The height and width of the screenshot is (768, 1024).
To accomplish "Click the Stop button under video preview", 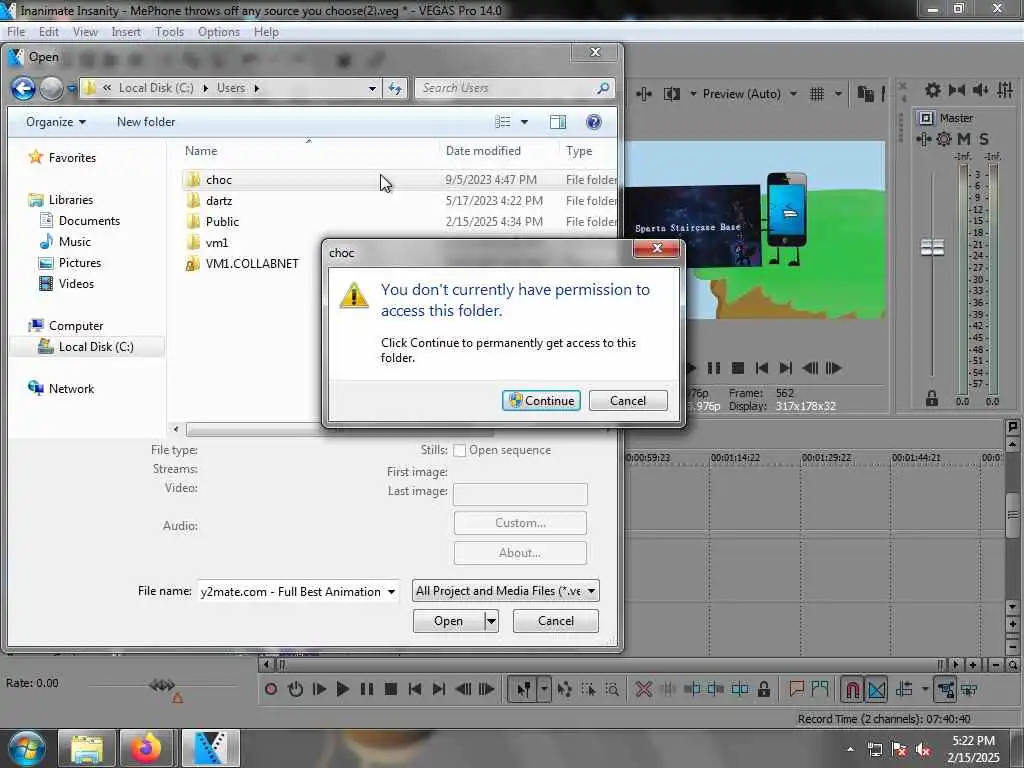I will point(738,368).
